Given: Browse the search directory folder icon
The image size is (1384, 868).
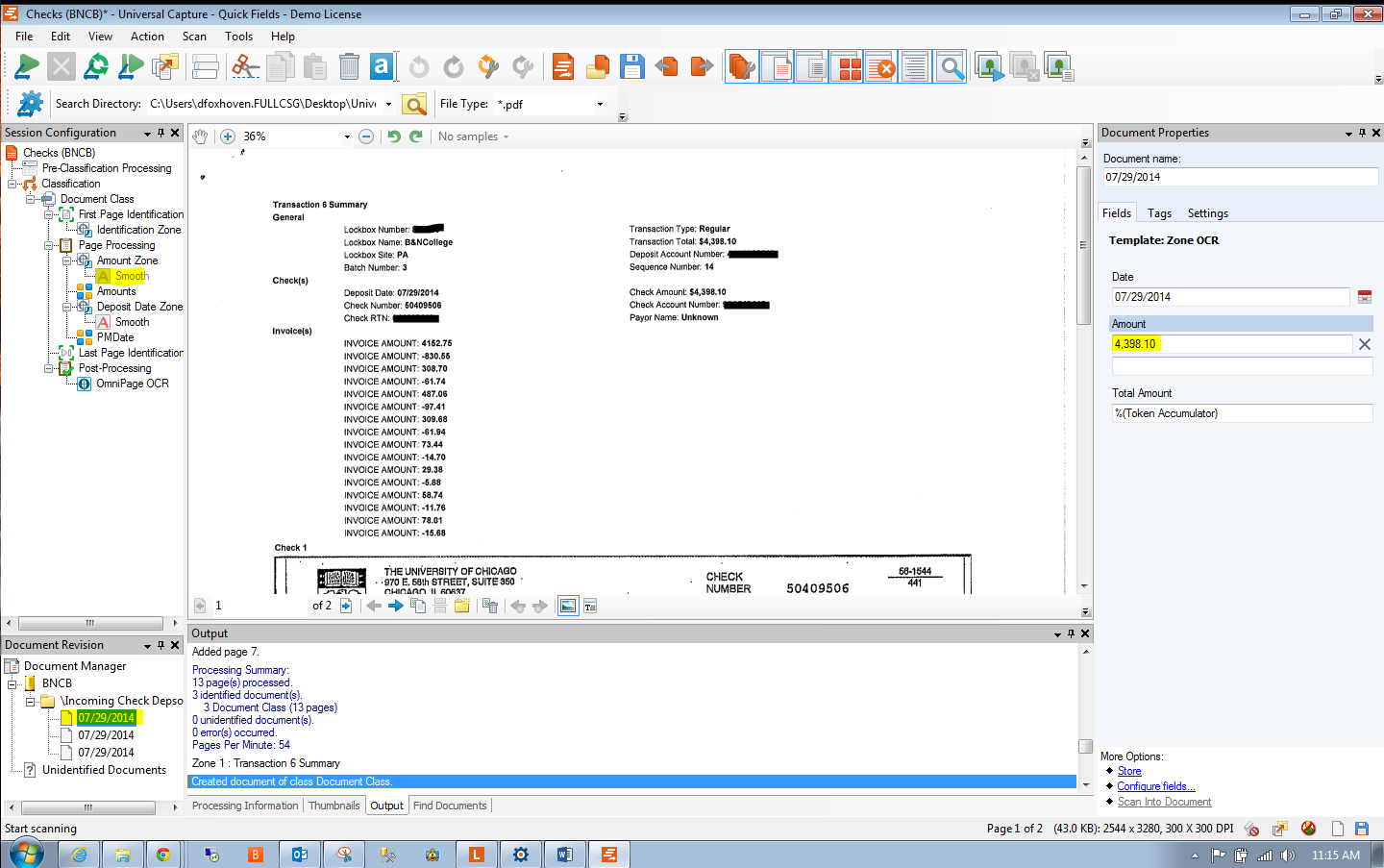Looking at the screenshot, I should coord(414,104).
